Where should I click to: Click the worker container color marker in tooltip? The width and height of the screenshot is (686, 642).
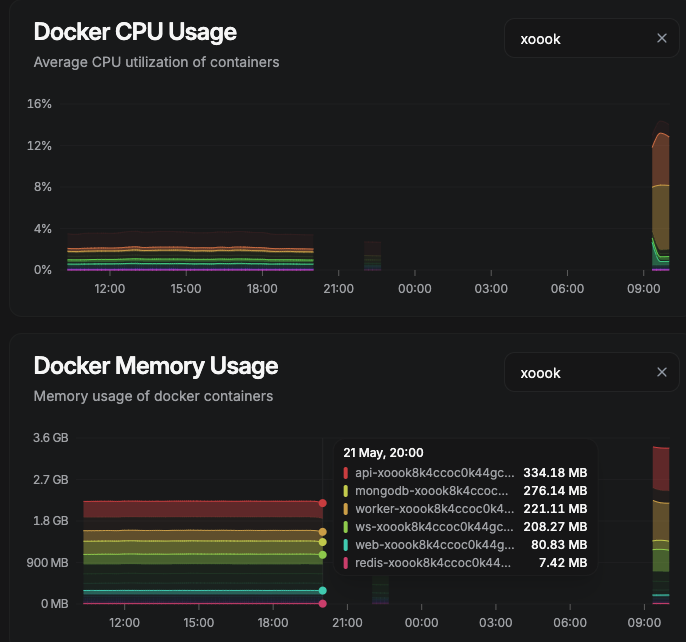point(346,509)
